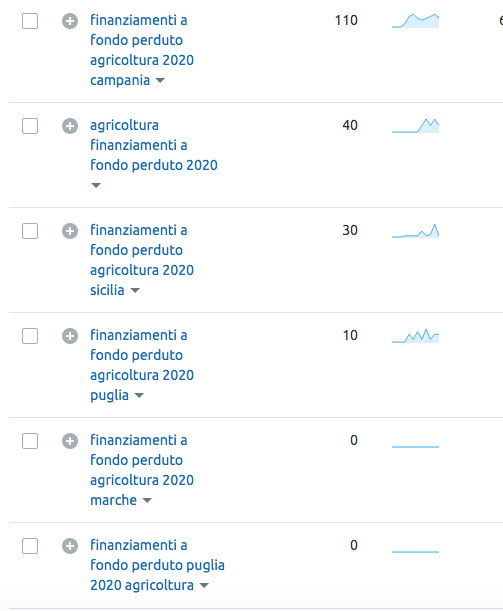The height and width of the screenshot is (611, 503).
Task: Add 'puglia 2020 agricoltura' keyword using plus icon
Action: (70, 546)
